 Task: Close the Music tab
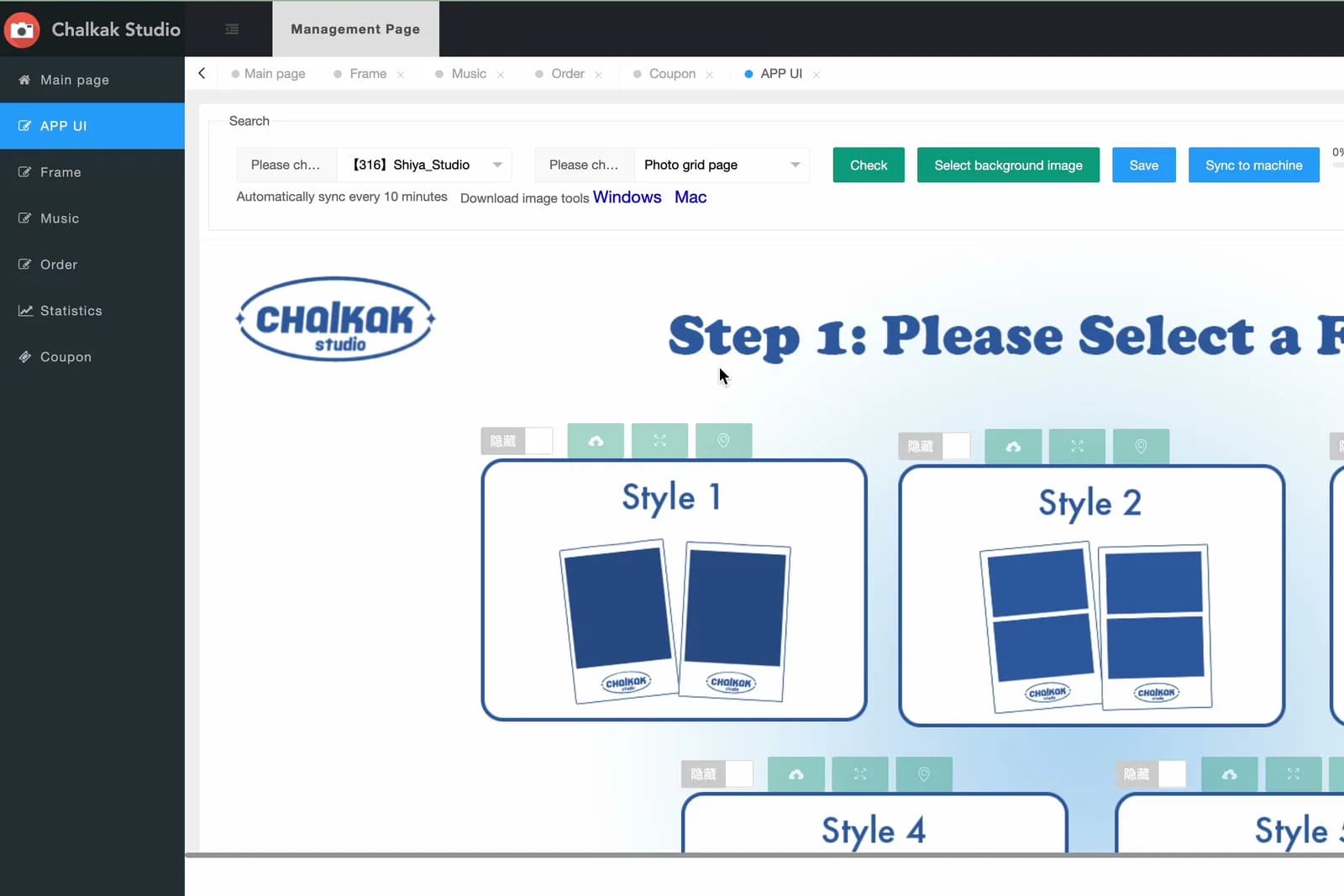[x=501, y=75]
